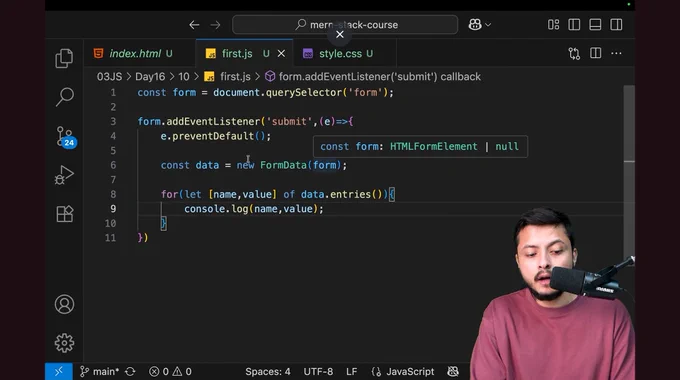Open the editor More Actions ellipsis menu
680x380 pixels.
tap(616, 53)
